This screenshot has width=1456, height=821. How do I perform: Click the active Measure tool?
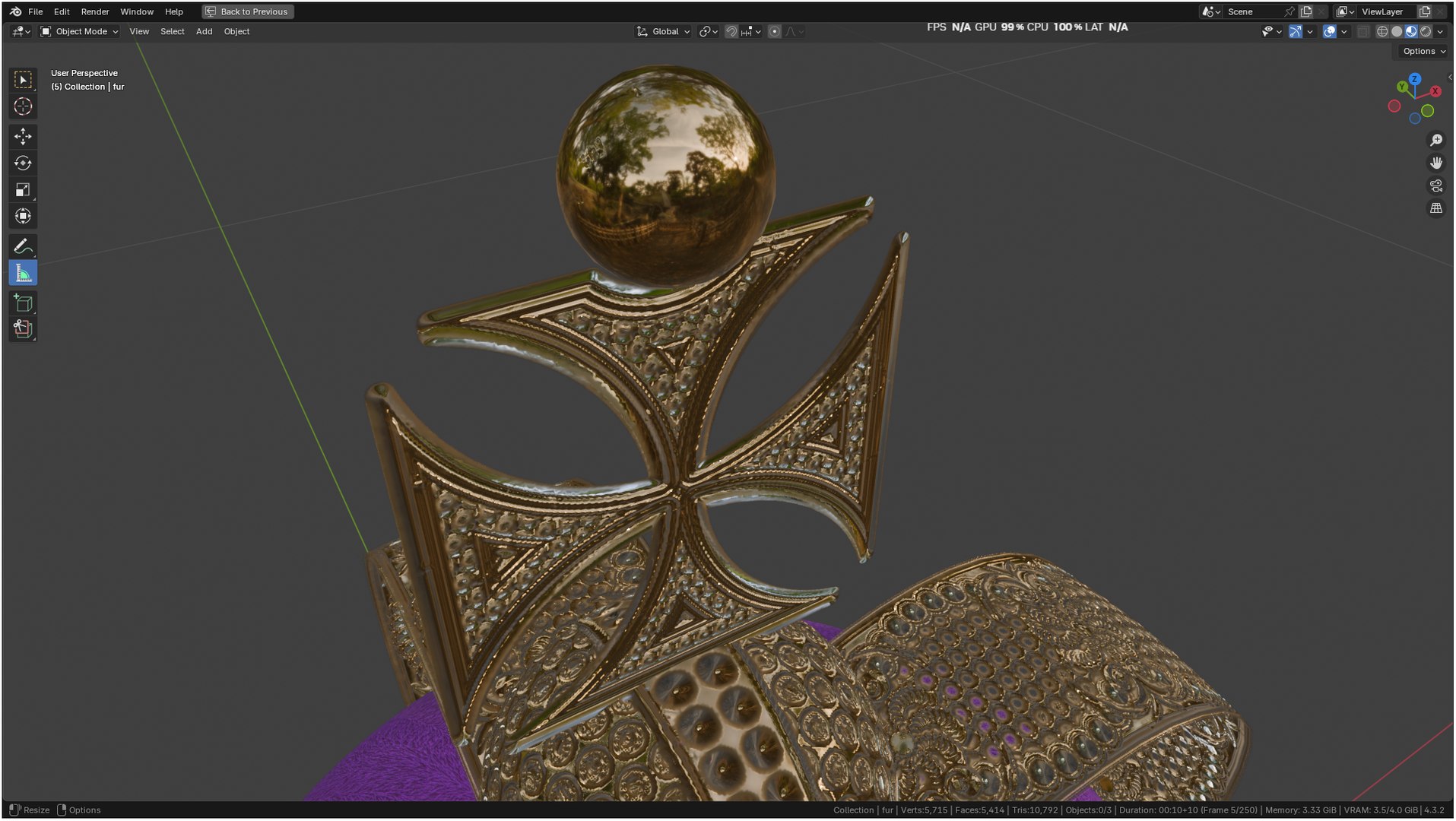point(23,273)
